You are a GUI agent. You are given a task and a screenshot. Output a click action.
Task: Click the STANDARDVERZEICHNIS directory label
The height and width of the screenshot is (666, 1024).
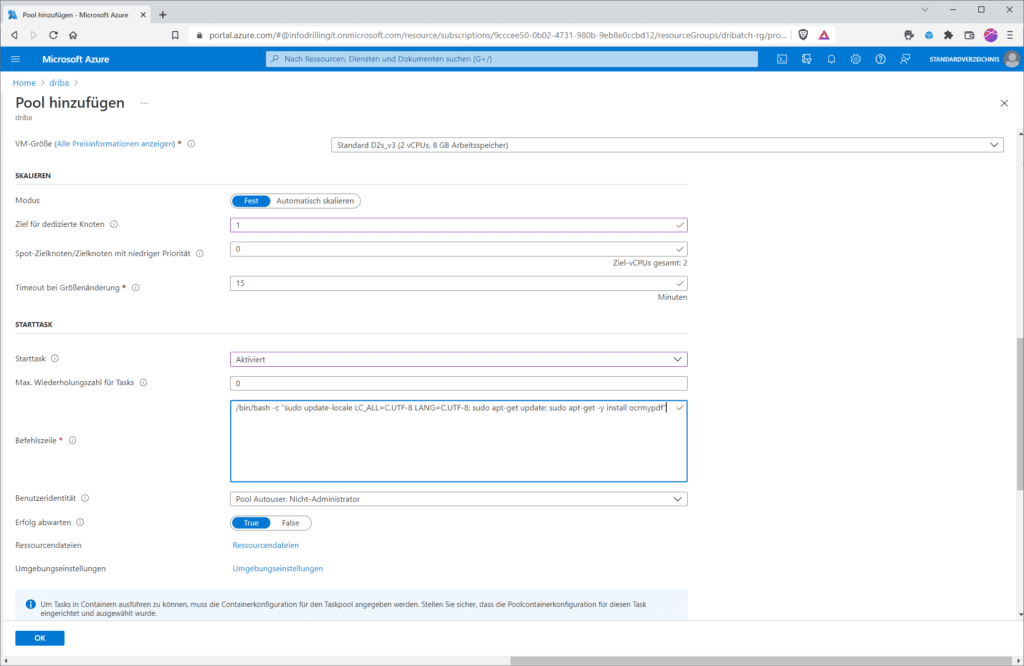[964, 59]
